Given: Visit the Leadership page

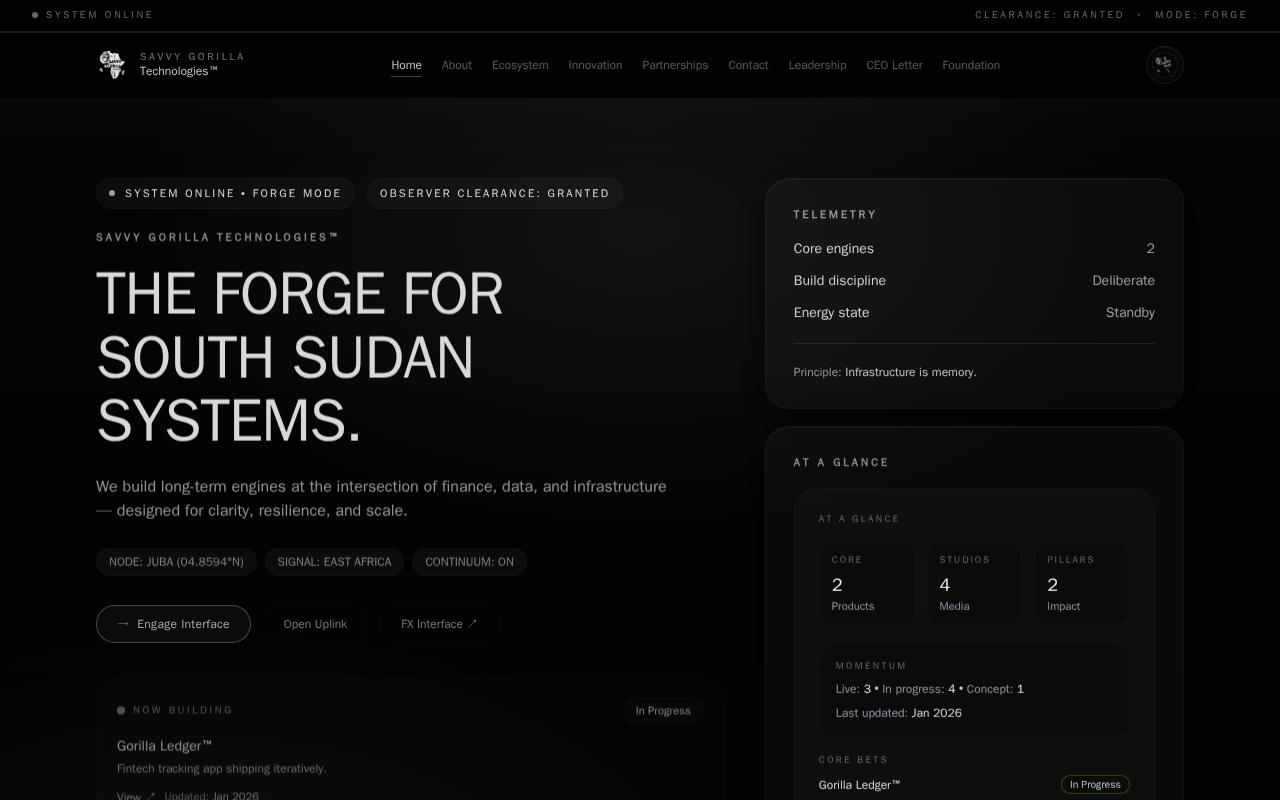Looking at the screenshot, I should tap(817, 65).
